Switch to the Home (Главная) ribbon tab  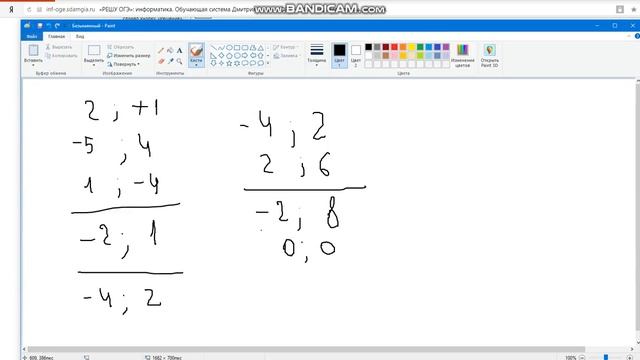56,36
